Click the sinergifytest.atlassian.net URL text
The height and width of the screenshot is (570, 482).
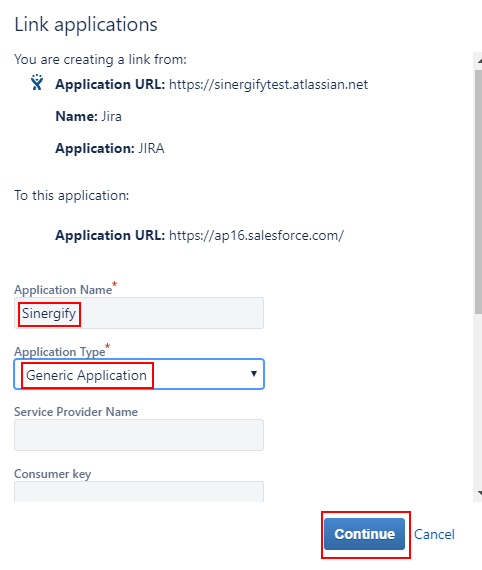coord(268,84)
